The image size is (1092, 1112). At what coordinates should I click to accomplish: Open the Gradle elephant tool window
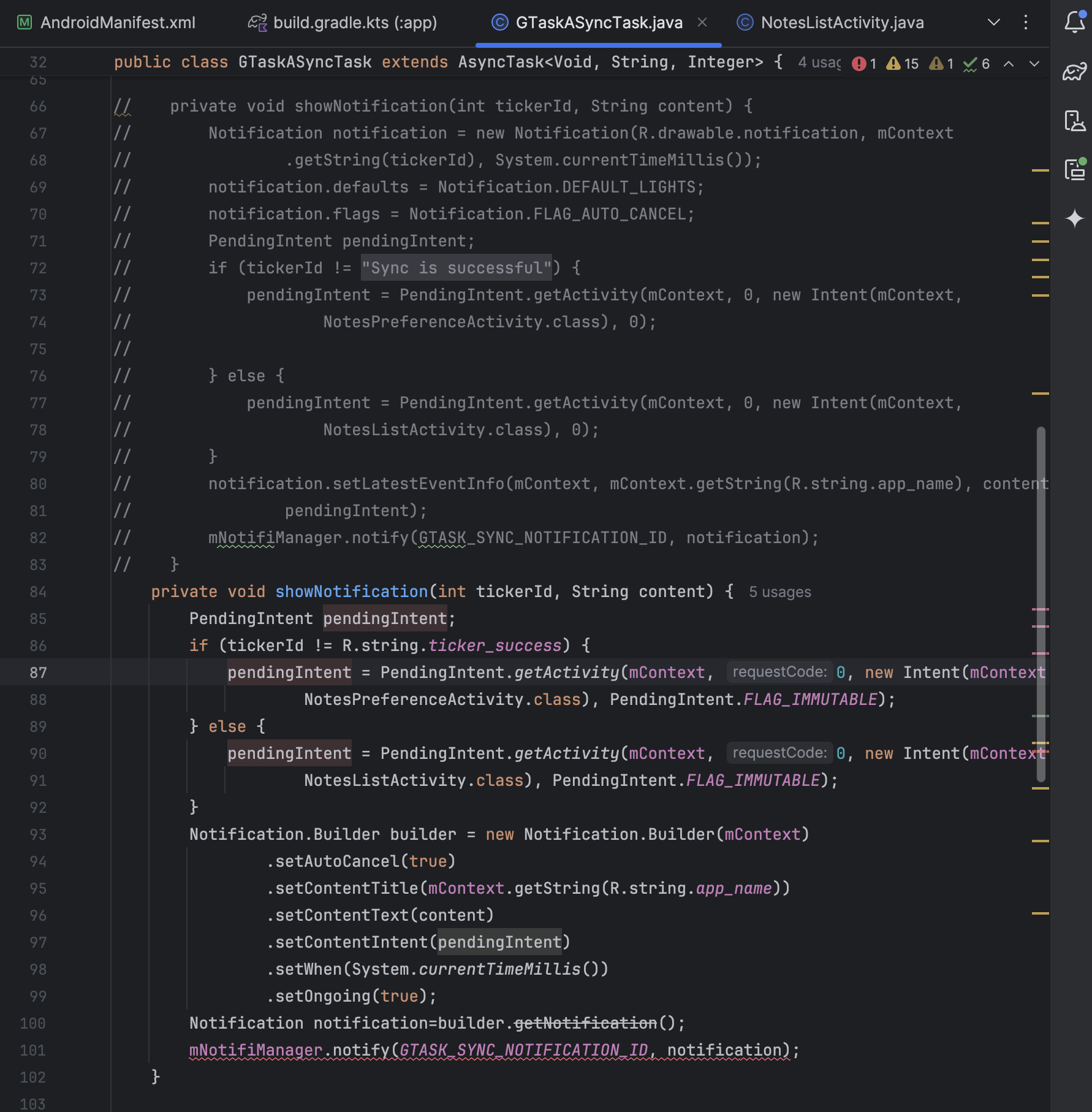[x=1074, y=72]
